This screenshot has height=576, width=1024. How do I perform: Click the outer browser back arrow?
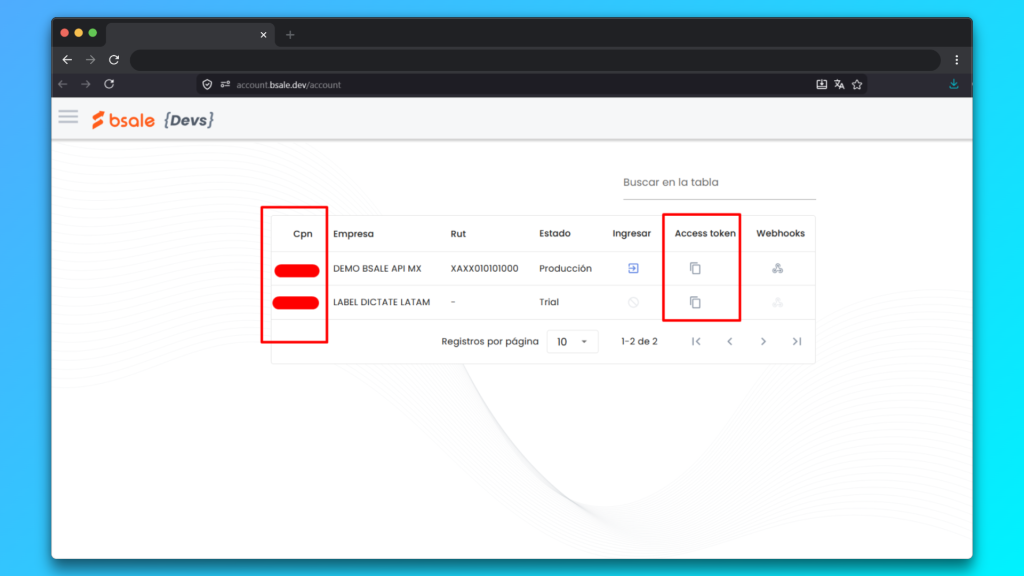tap(67, 60)
